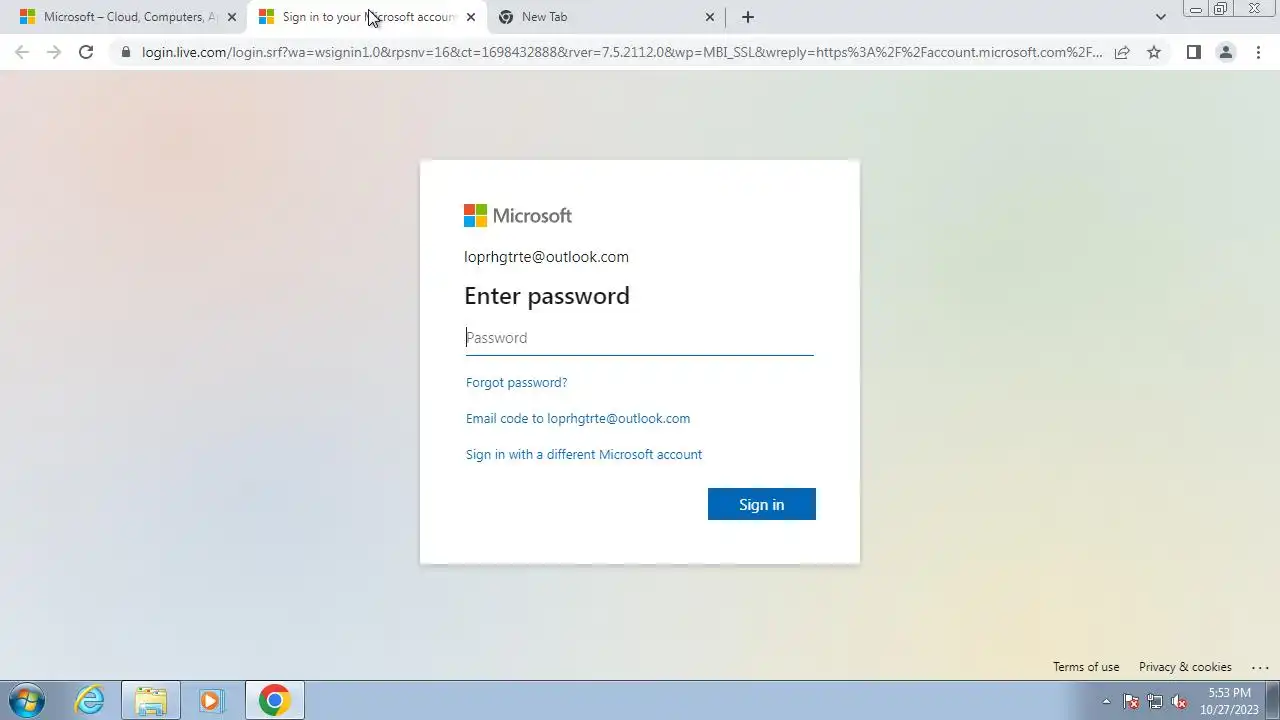This screenshot has width=1280, height=720.
Task: Expand the footer three-dots more options
Action: [1259, 667]
